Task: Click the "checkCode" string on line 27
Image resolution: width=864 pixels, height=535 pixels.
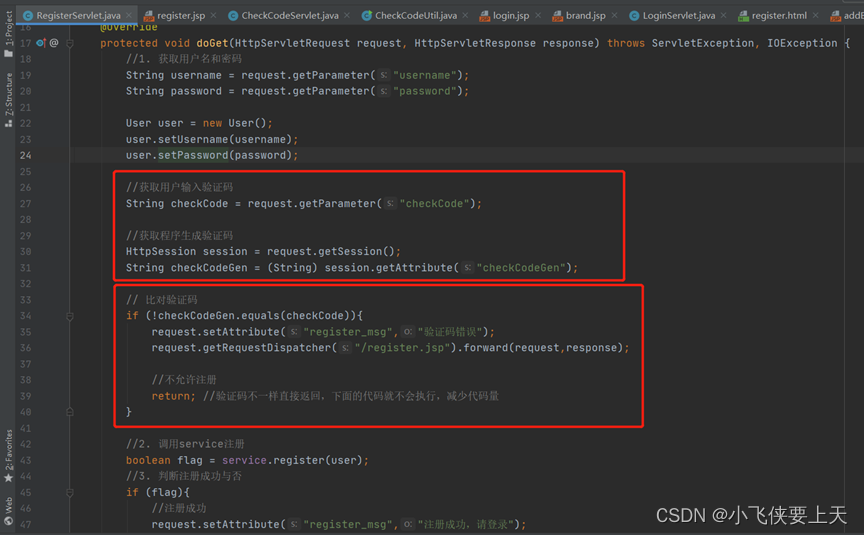Action: (434, 204)
